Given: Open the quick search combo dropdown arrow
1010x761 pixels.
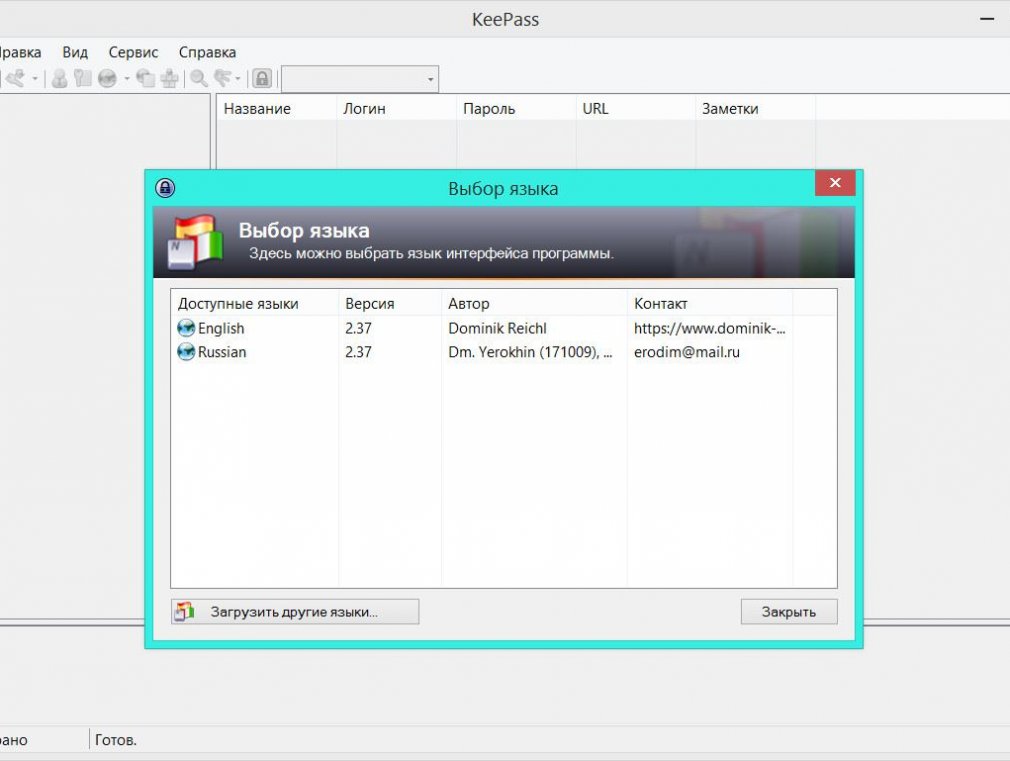Looking at the screenshot, I should [430, 79].
